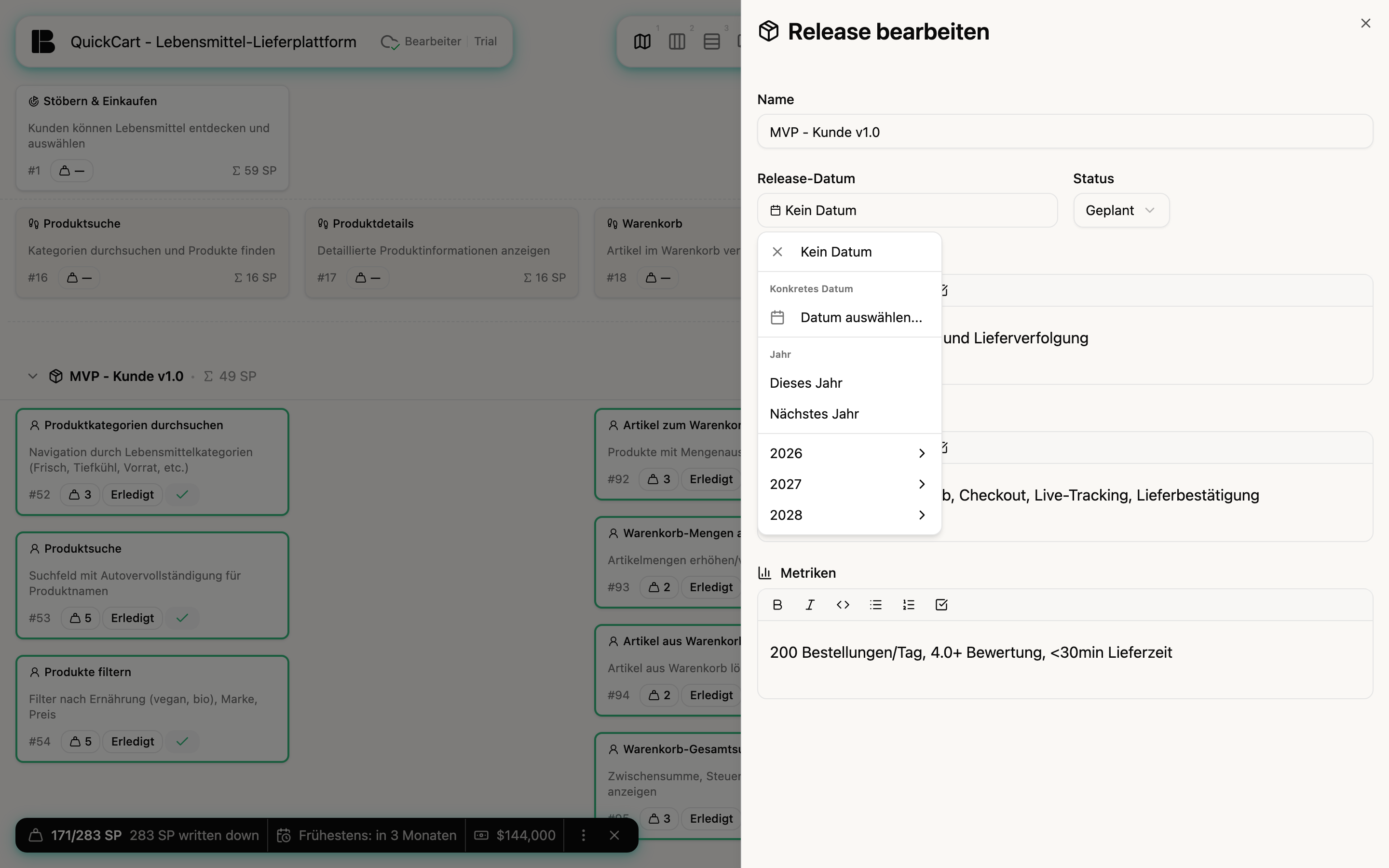Click estimate badge on Produktsuche activity #16
The width and height of the screenshot is (1389, 868).
click(x=79, y=278)
